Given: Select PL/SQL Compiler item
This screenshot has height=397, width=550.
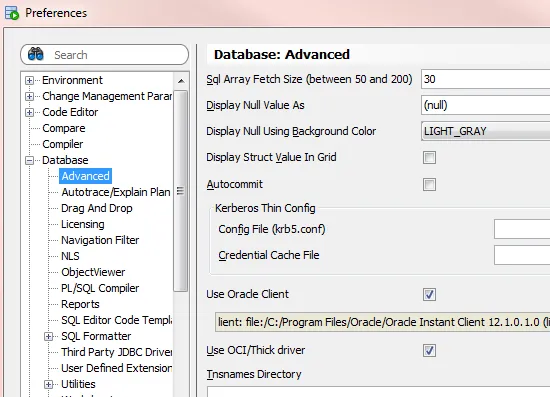Looking at the screenshot, I should click(100, 288).
